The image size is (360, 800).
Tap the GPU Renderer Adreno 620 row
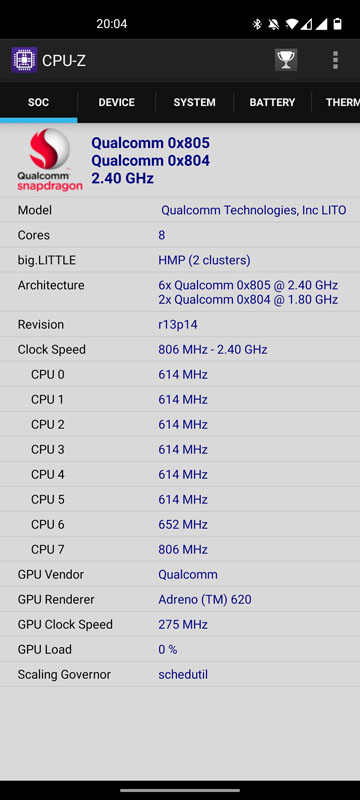click(x=180, y=599)
